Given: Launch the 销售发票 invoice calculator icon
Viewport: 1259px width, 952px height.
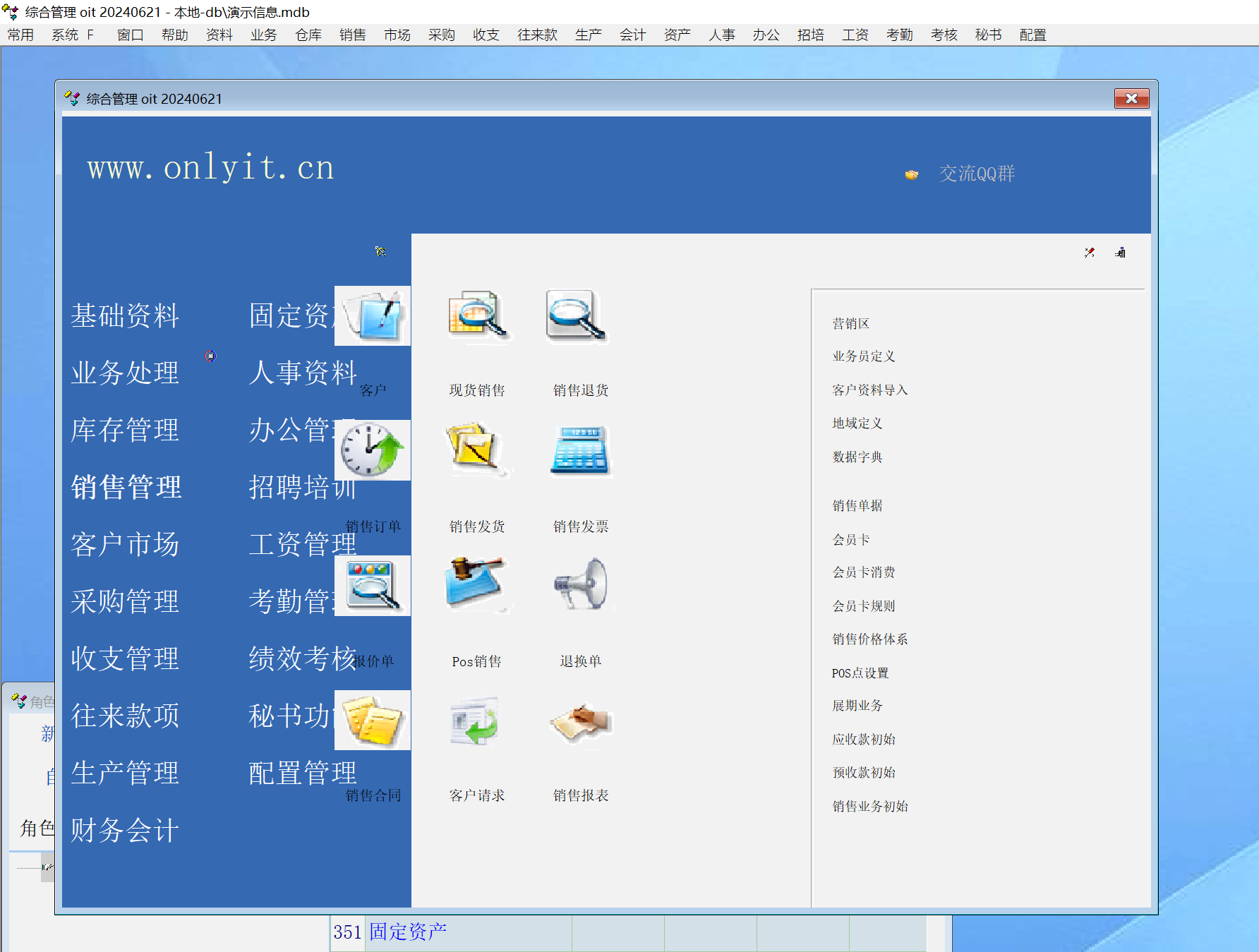Looking at the screenshot, I should [579, 450].
